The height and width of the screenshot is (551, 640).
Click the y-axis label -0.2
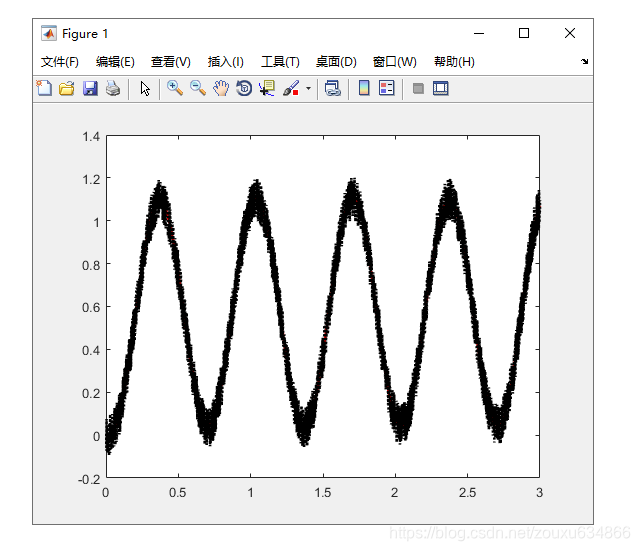click(89, 479)
